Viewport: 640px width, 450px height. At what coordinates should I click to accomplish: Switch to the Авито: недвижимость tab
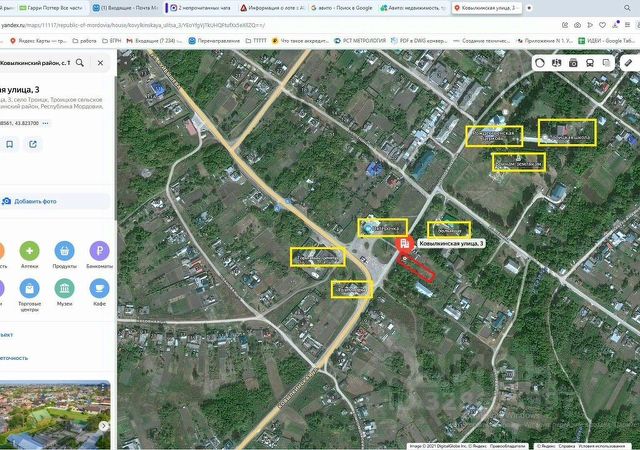tap(413, 8)
